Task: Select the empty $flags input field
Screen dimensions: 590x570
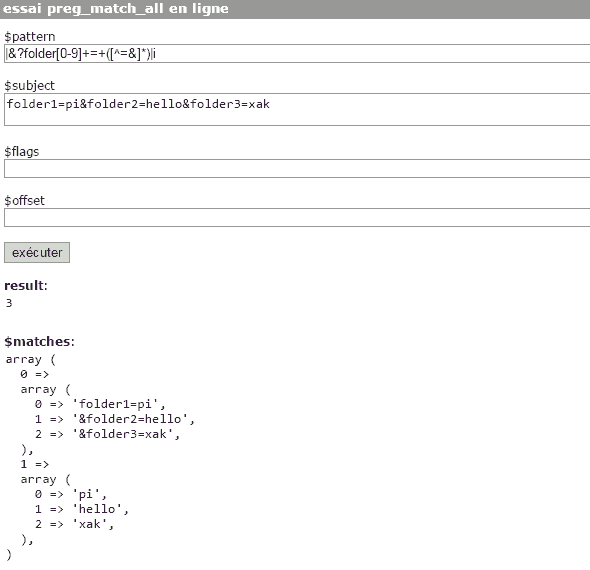Action: click(x=297, y=169)
